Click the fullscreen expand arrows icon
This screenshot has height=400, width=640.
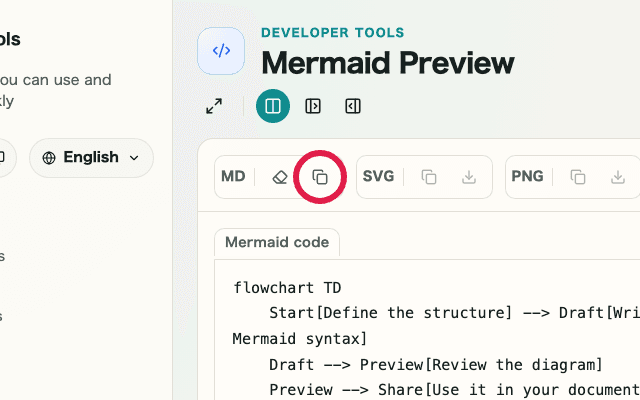214,106
